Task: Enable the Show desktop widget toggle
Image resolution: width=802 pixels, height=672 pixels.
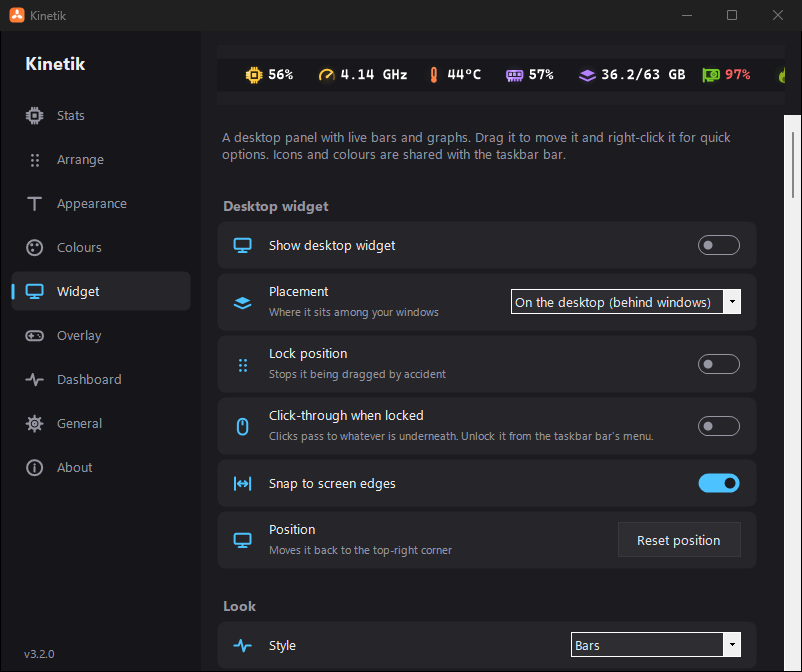Action: coord(719,245)
